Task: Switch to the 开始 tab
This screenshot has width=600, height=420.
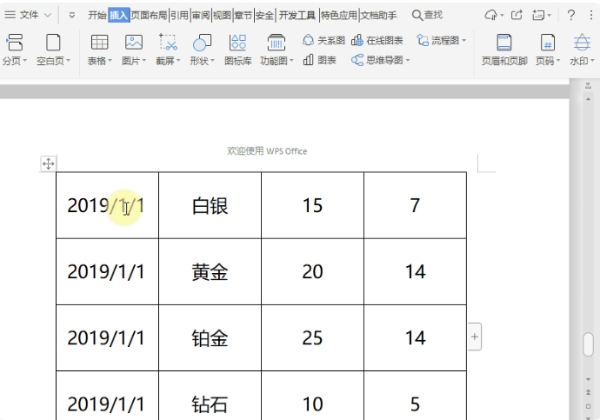Action: pos(97,15)
